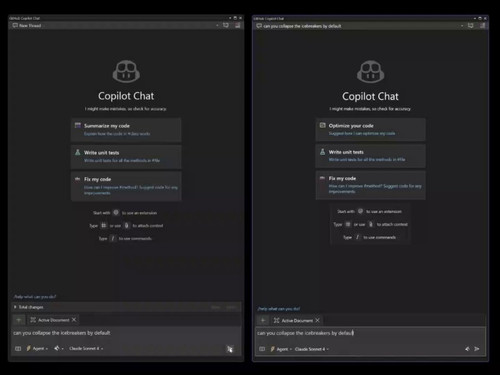Focus the chat input in right window
Viewport: 500px width, 375px height.
[x=370, y=333]
